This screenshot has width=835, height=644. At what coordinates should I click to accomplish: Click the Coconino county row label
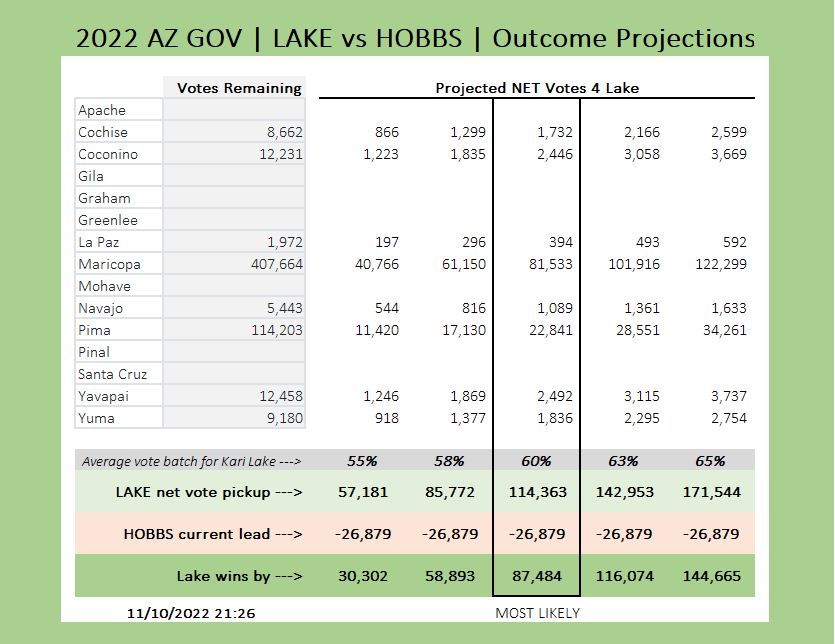(x=108, y=154)
